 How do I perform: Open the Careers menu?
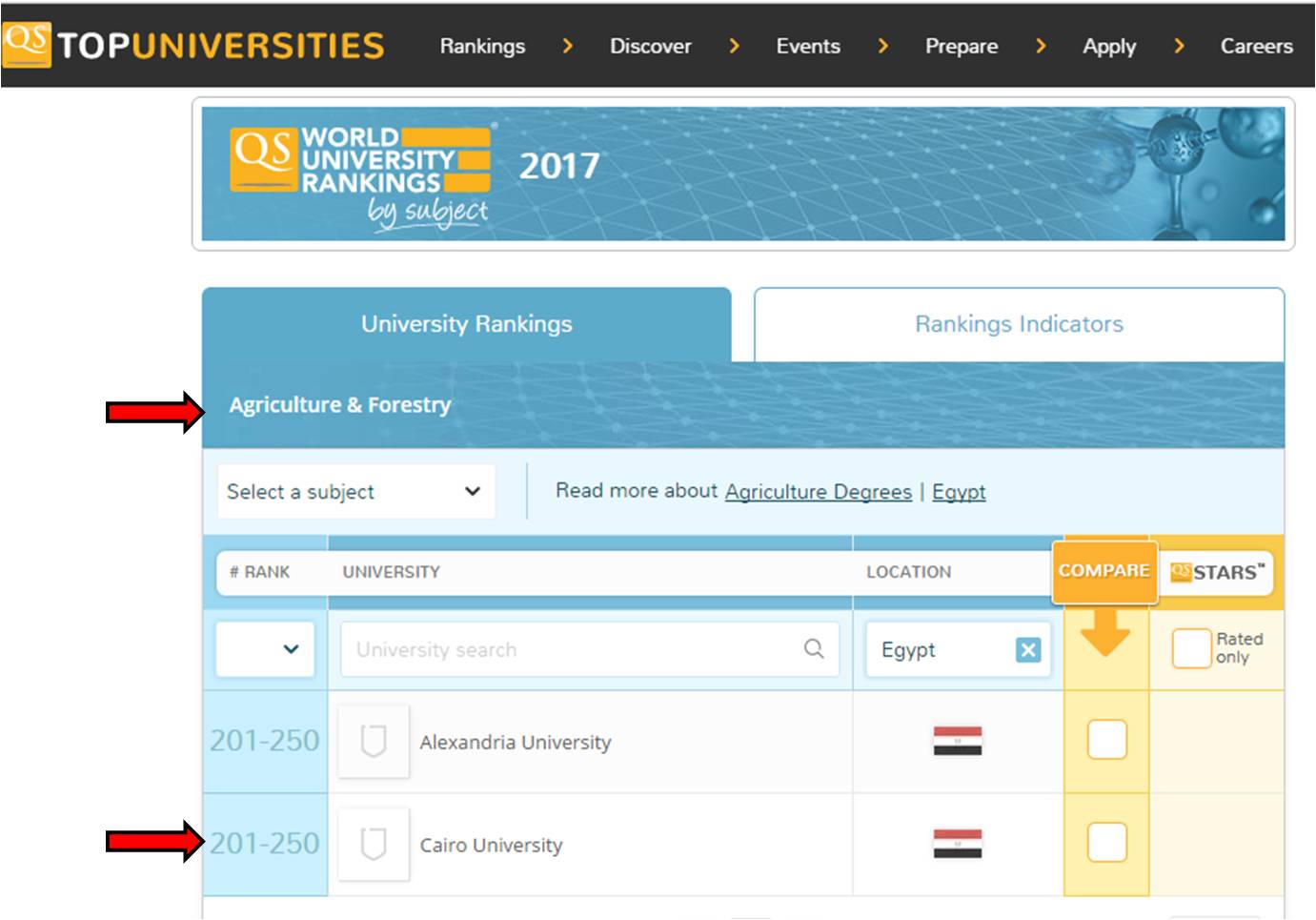pos(1256,46)
